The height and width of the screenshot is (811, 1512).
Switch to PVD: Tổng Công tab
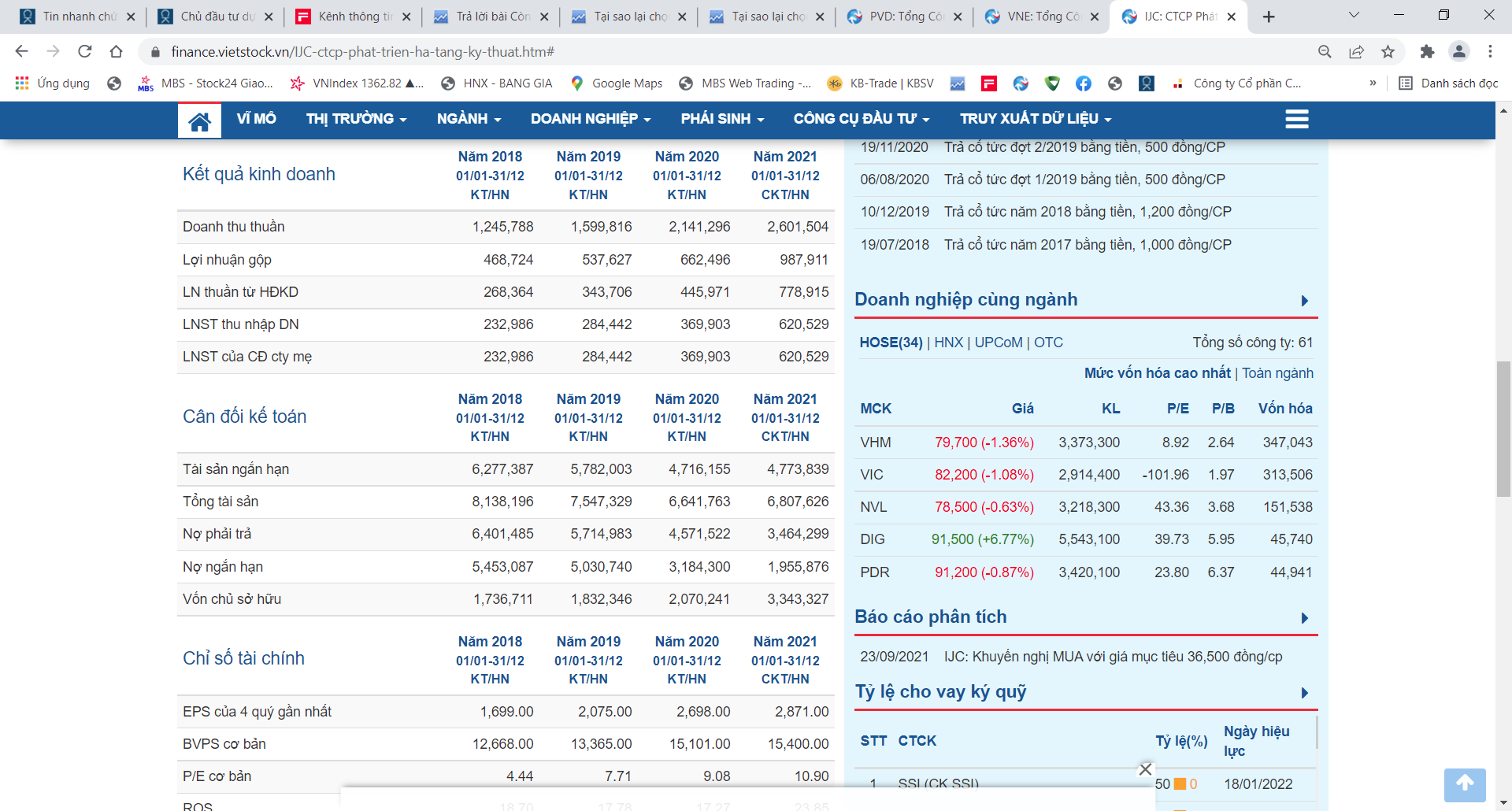coord(905,17)
